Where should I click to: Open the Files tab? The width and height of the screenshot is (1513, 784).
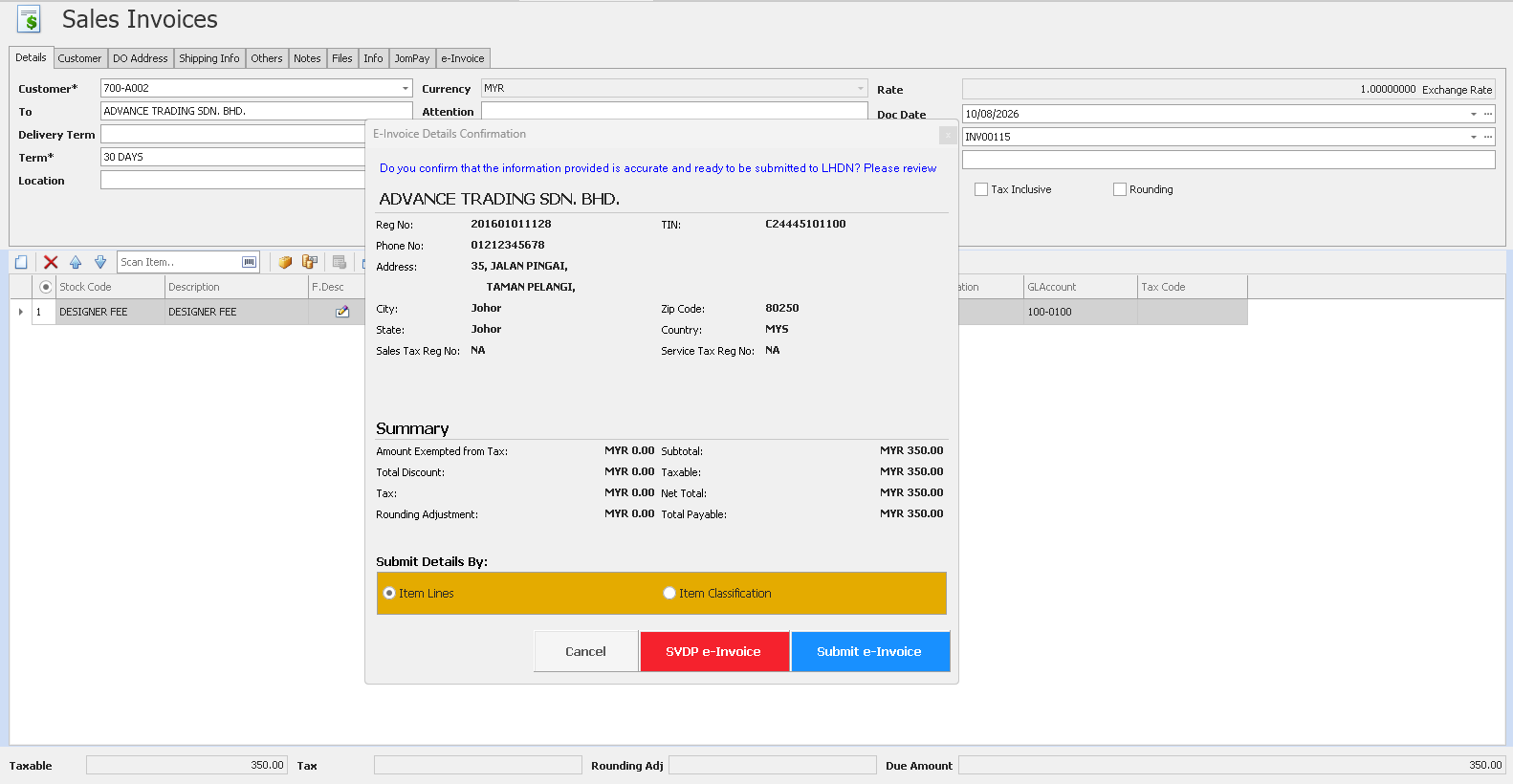[x=342, y=58]
